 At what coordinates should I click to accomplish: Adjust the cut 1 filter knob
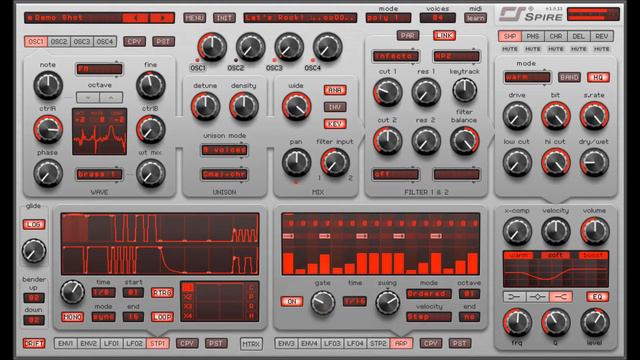pyautogui.click(x=387, y=91)
